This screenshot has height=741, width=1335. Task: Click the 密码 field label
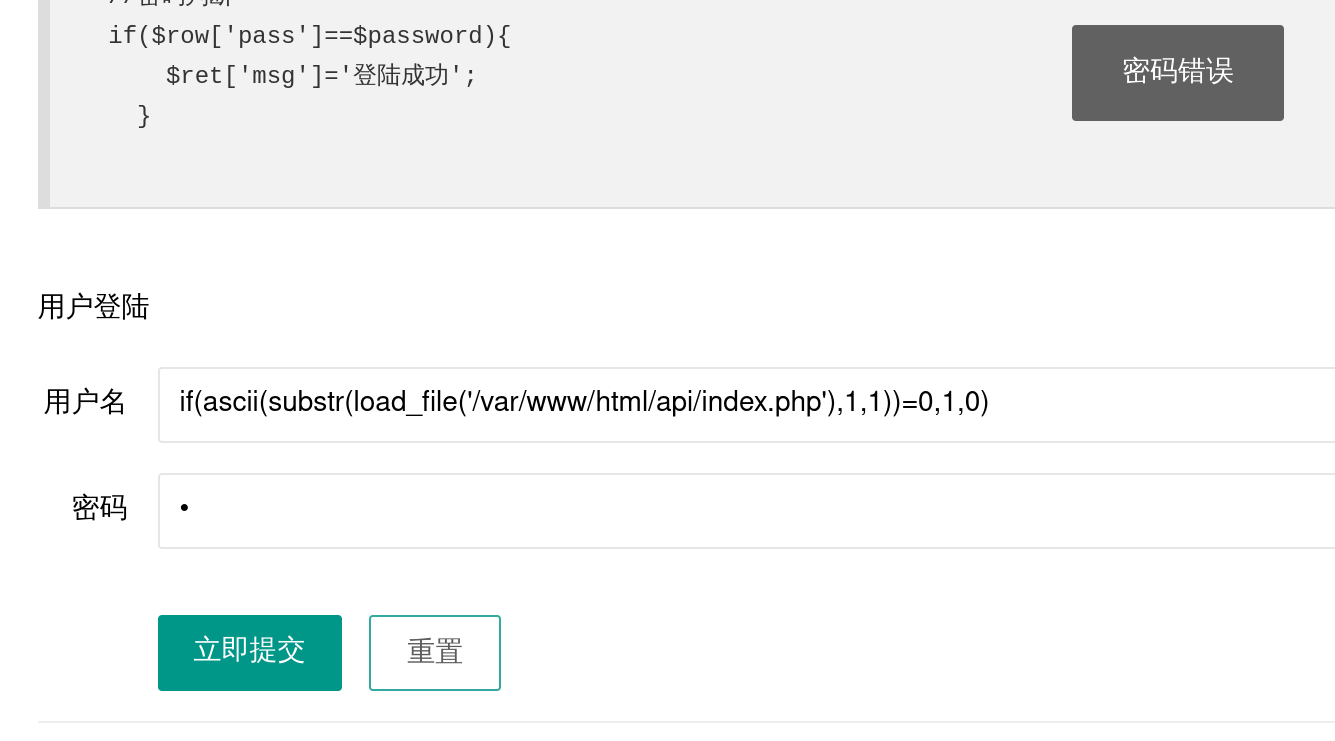(99, 508)
